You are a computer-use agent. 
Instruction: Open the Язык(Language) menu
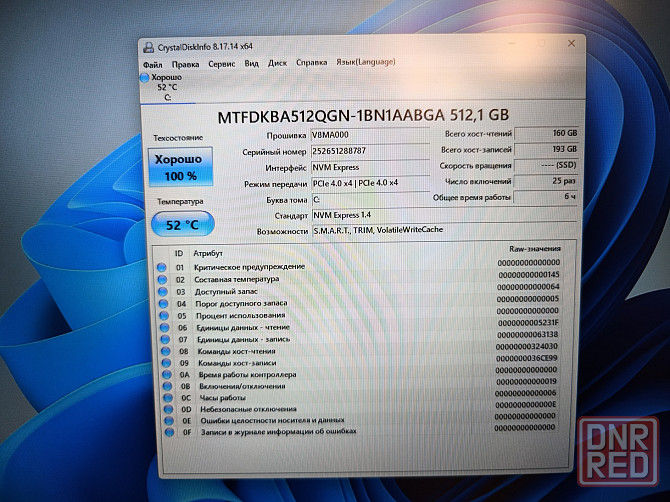click(365, 62)
